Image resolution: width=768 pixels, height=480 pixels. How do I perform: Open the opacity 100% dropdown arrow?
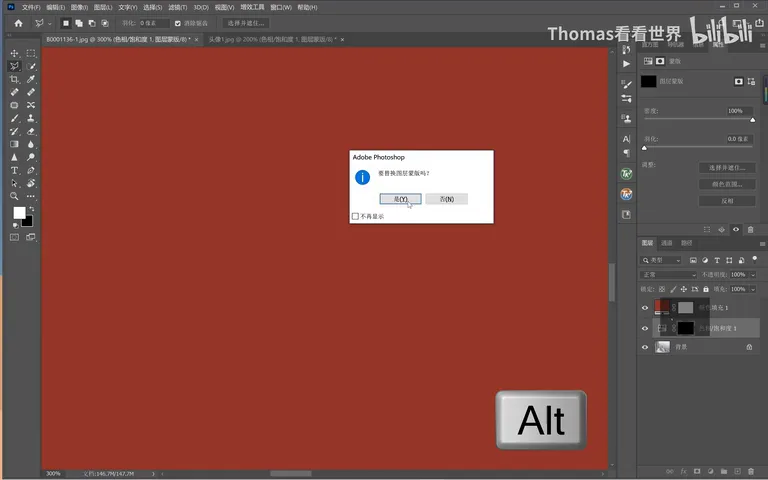coord(753,275)
